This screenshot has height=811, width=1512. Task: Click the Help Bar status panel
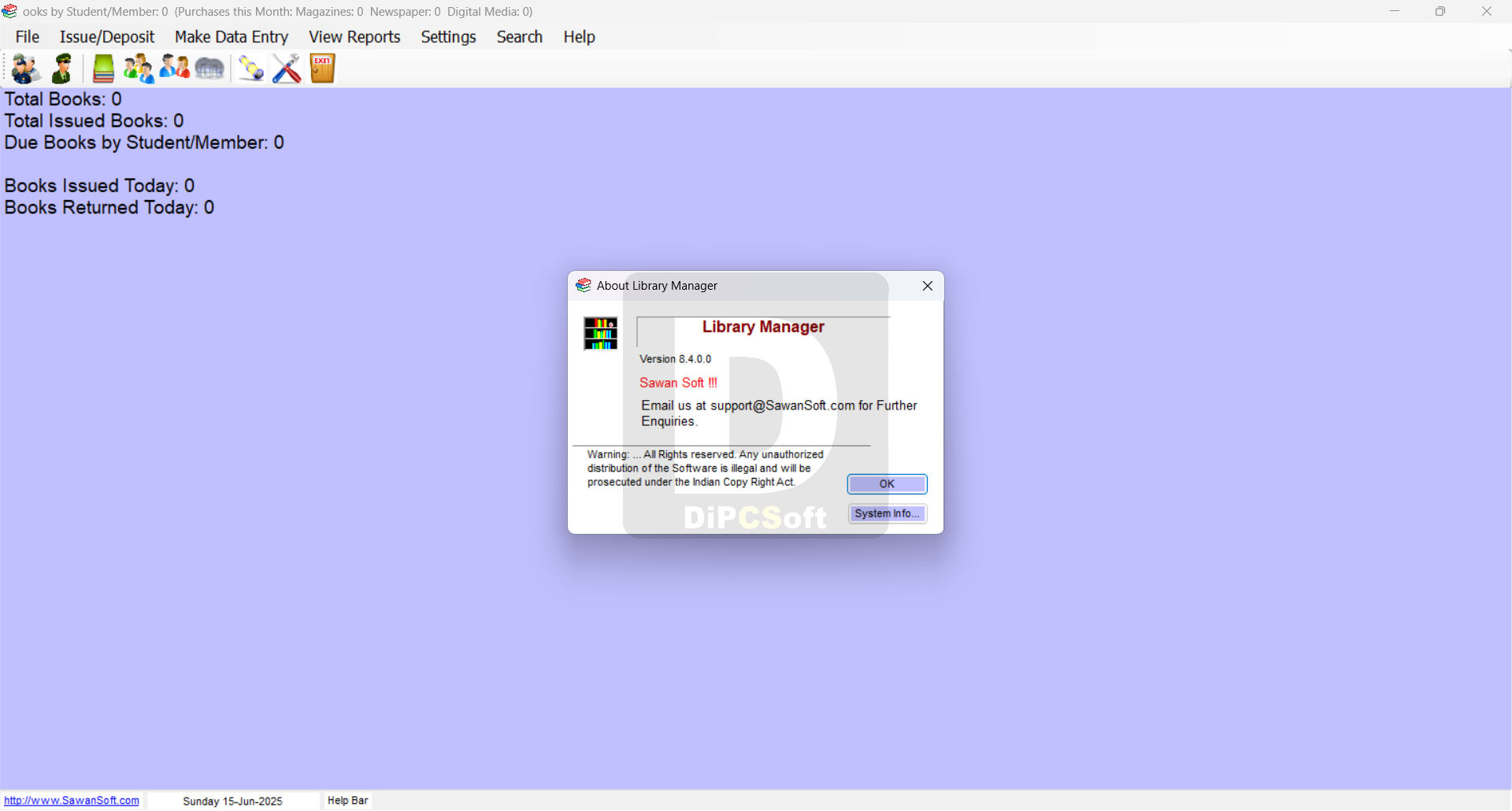[x=348, y=801]
